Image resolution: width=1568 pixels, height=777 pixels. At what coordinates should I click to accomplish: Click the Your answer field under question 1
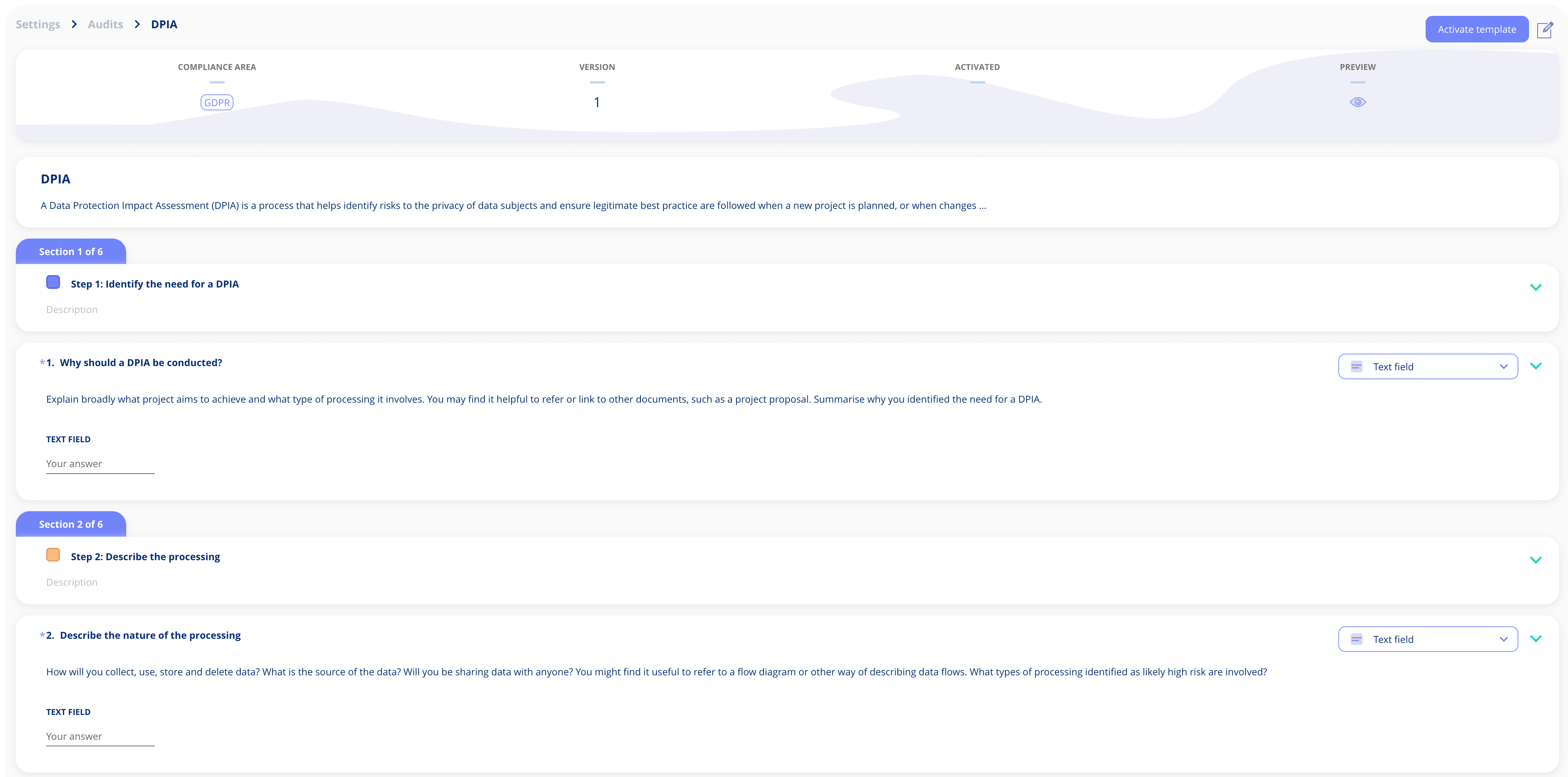point(100,464)
